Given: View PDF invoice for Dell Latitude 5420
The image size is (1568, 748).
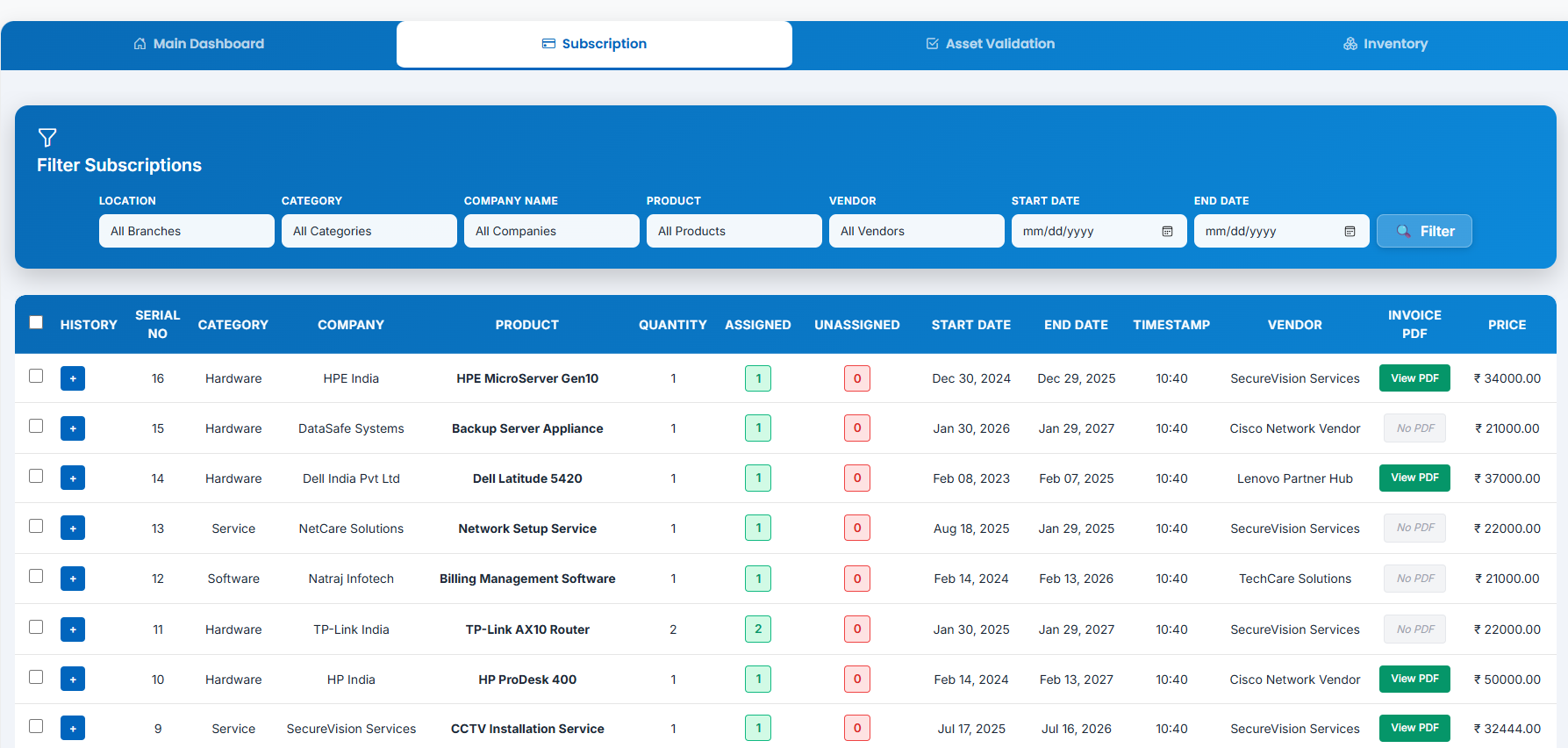Looking at the screenshot, I should (x=1414, y=478).
